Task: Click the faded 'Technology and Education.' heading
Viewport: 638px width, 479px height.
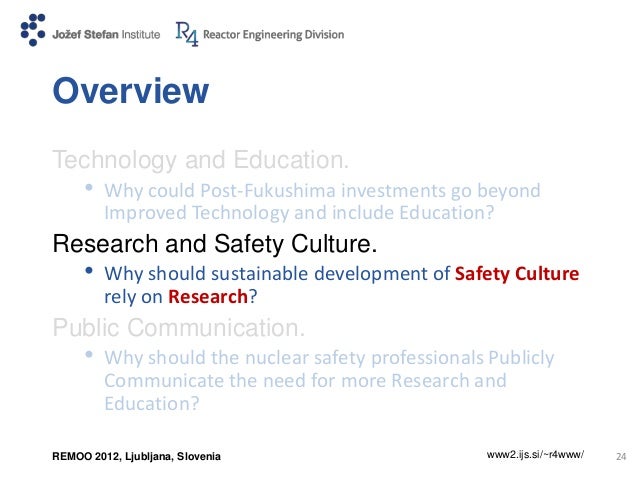Action: 201,160
